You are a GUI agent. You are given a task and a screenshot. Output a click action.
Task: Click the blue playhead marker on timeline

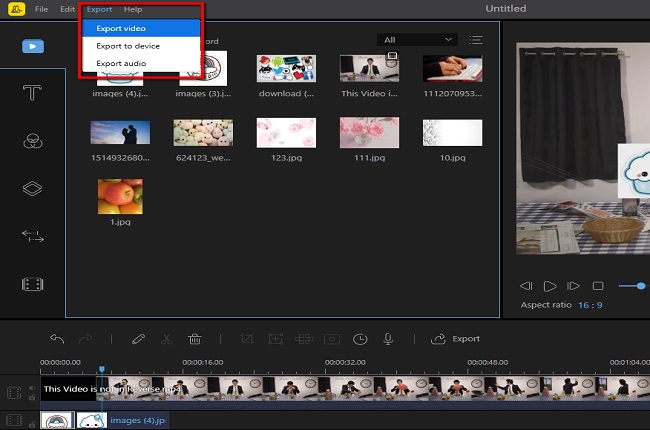102,369
